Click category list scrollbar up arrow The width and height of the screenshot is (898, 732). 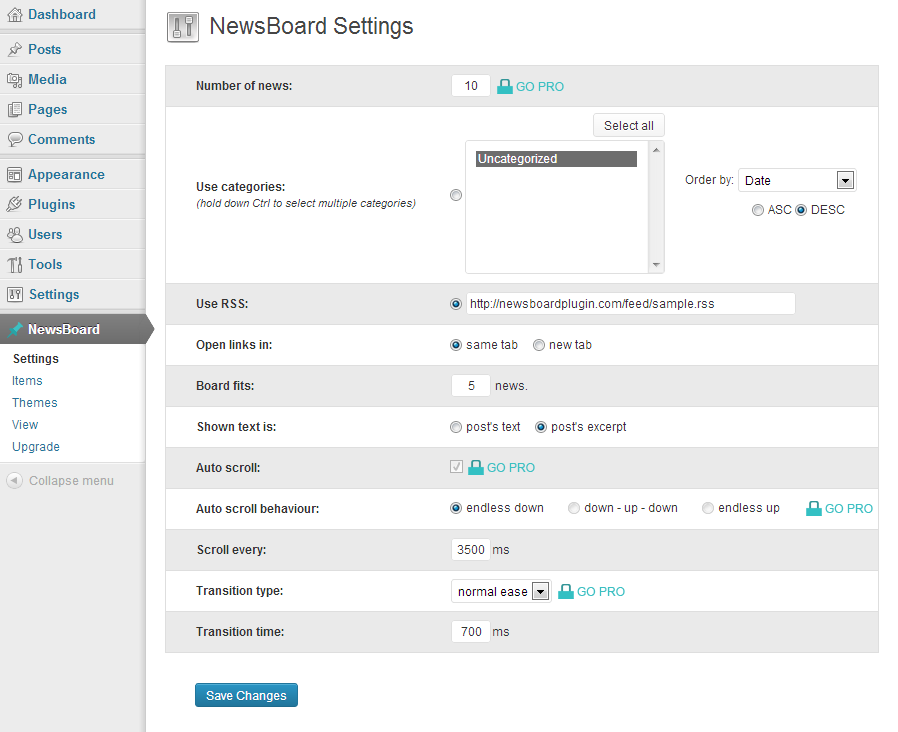(656, 149)
